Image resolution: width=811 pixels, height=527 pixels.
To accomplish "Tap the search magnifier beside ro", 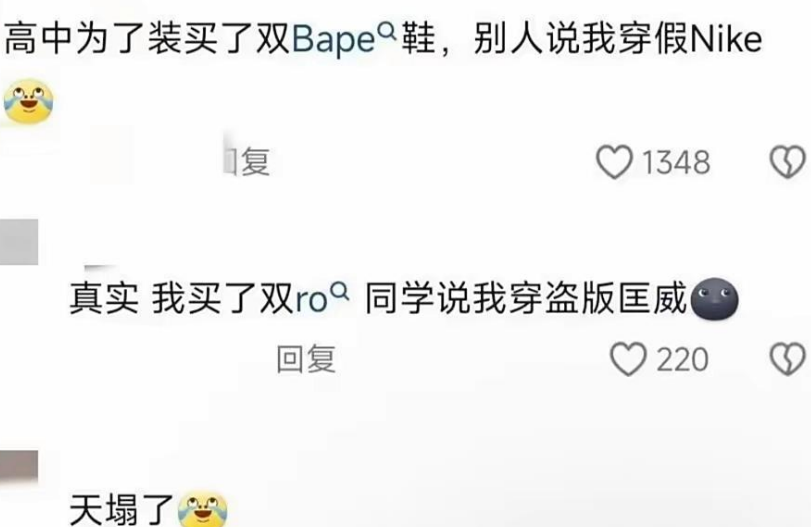I will tap(340, 292).
